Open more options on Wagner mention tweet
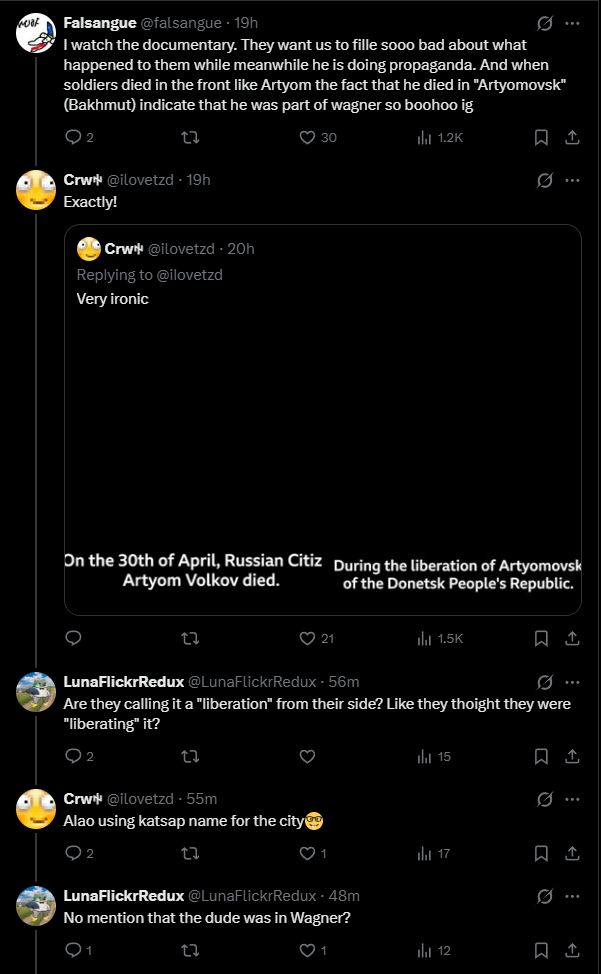 coord(572,895)
